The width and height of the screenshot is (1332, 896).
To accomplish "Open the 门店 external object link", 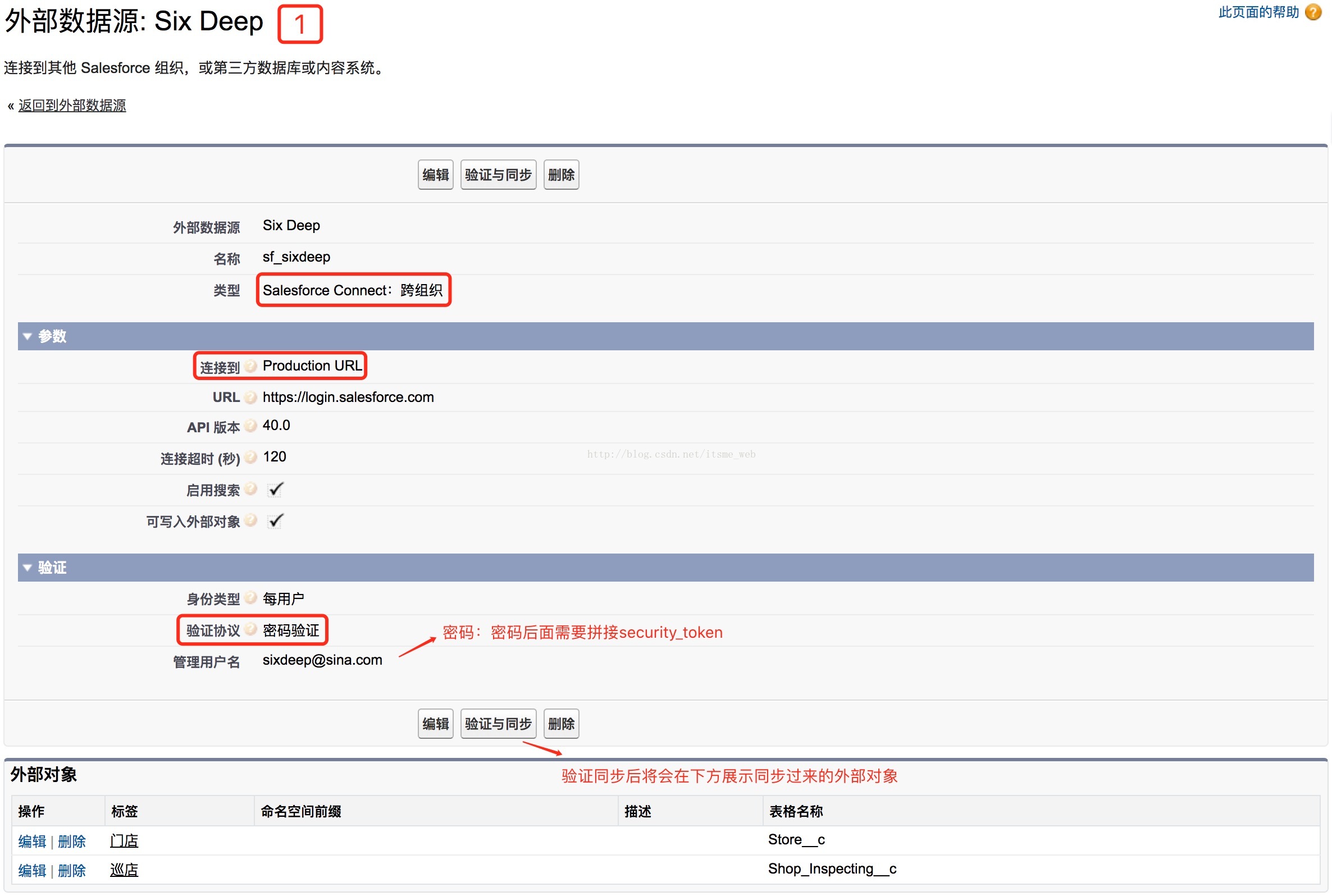I will coord(124,841).
